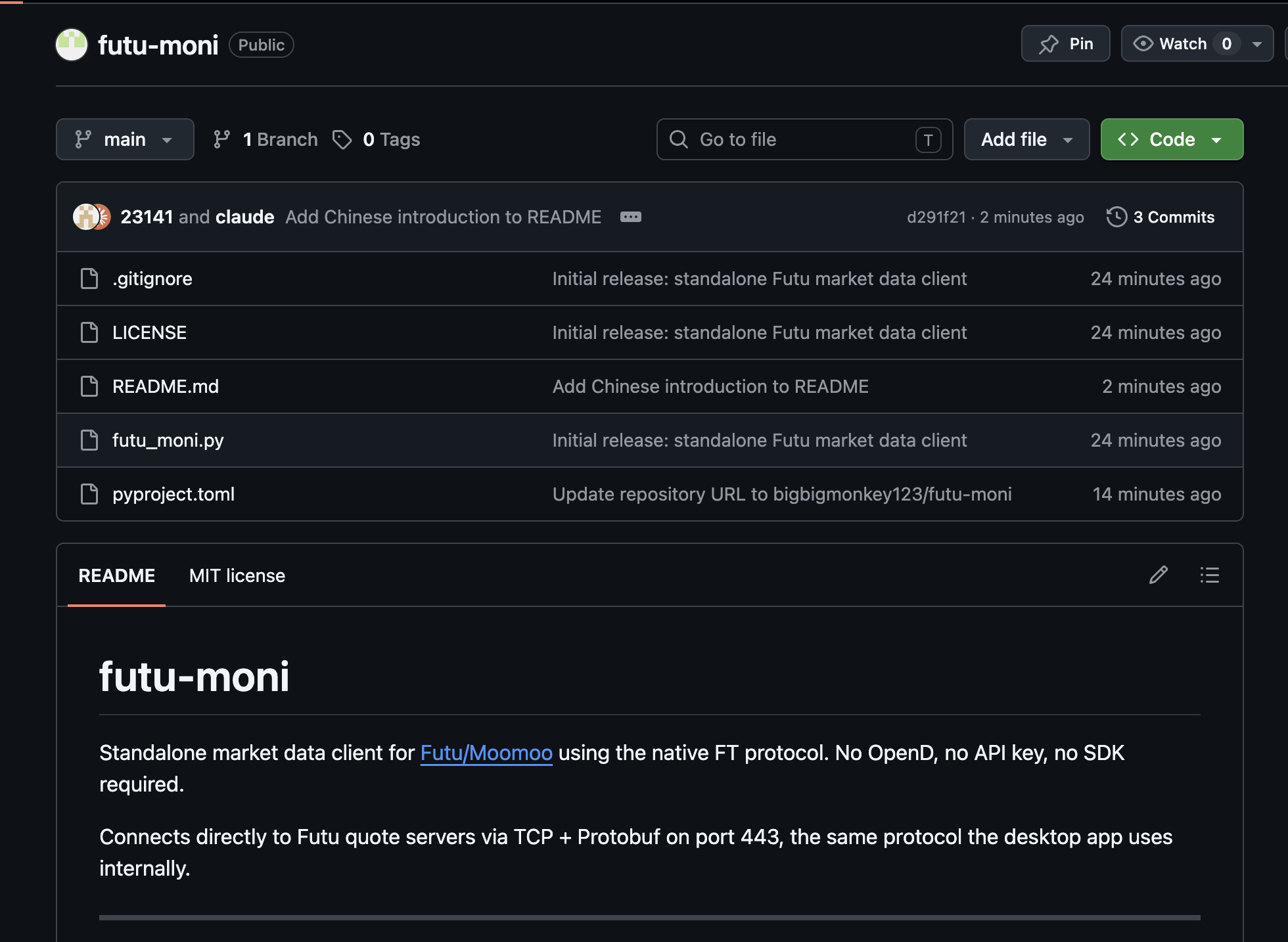Click the file icon for futu_moni.py
This screenshot has height=942, width=1288.
pos(89,440)
